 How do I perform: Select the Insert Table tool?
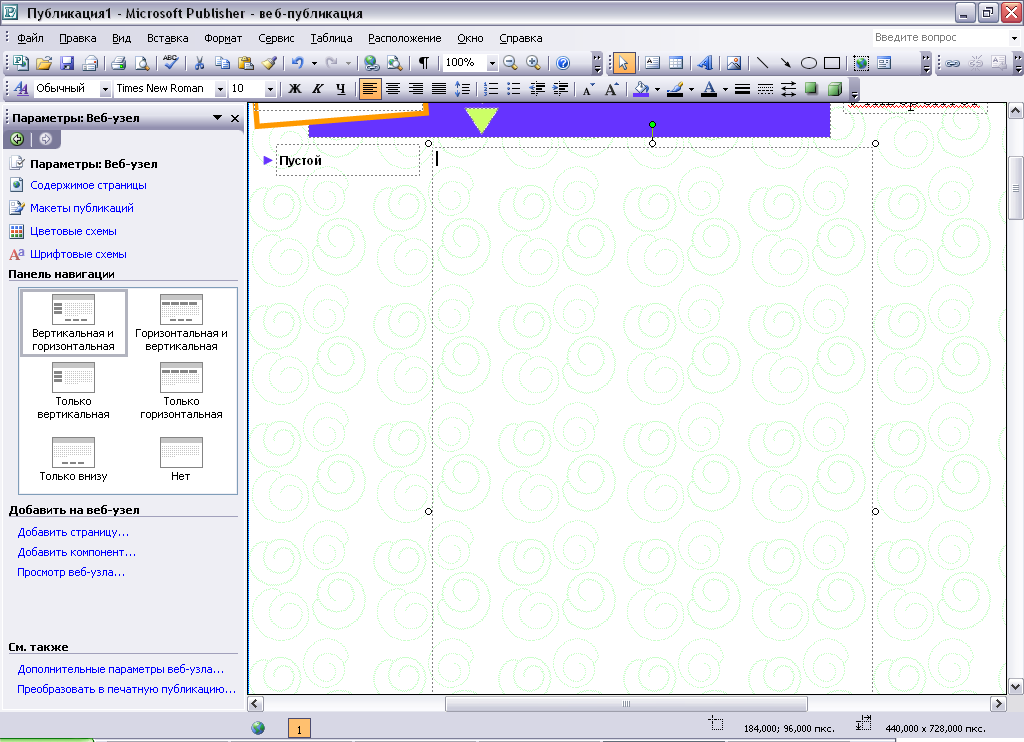(676, 63)
